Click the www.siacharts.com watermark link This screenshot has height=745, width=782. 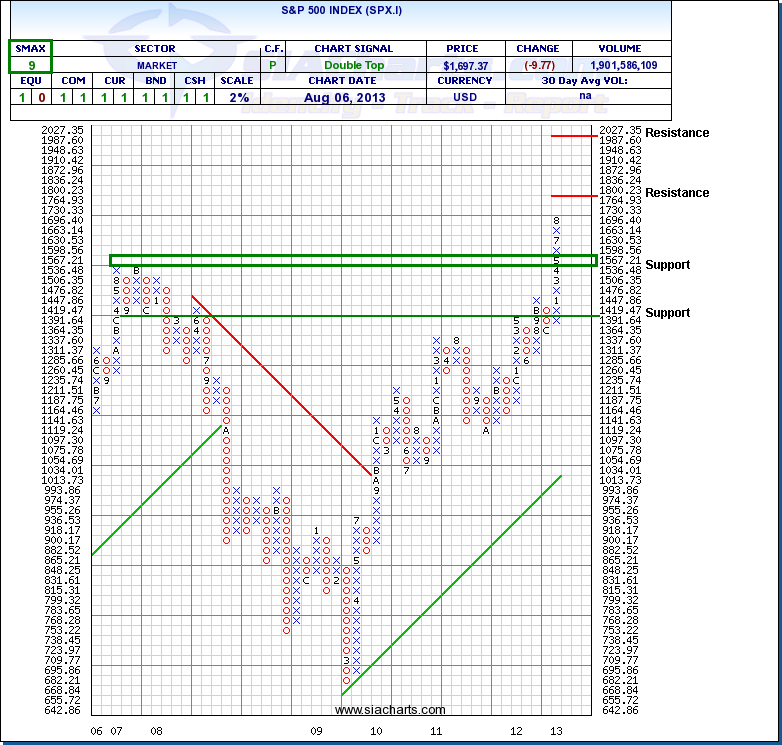(390, 710)
